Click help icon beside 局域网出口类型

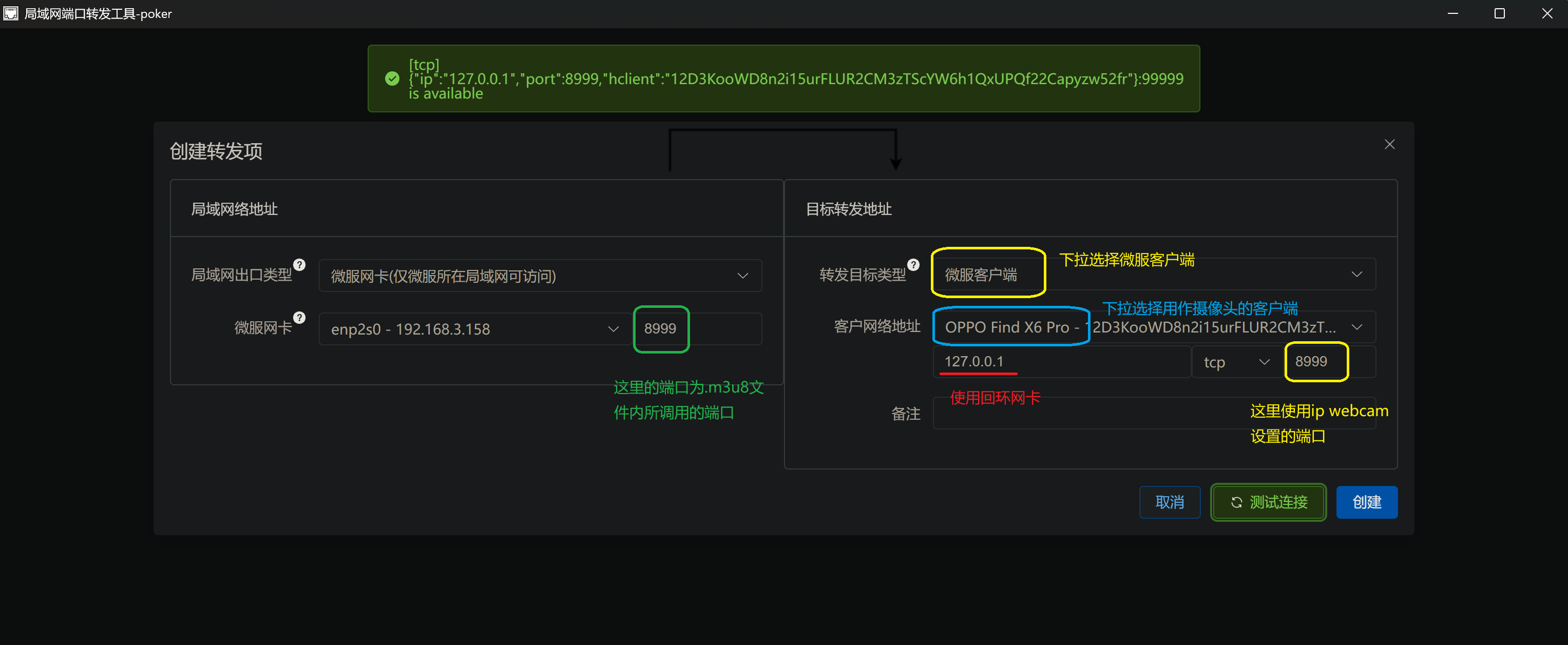[299, 265]
